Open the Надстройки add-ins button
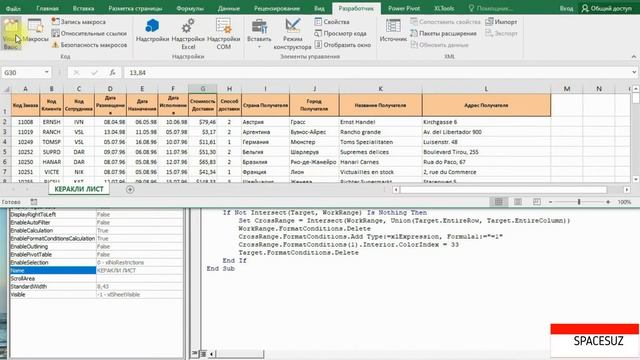Image resolution: width=640 pixels, height=360 pixels. coord(152,31)
